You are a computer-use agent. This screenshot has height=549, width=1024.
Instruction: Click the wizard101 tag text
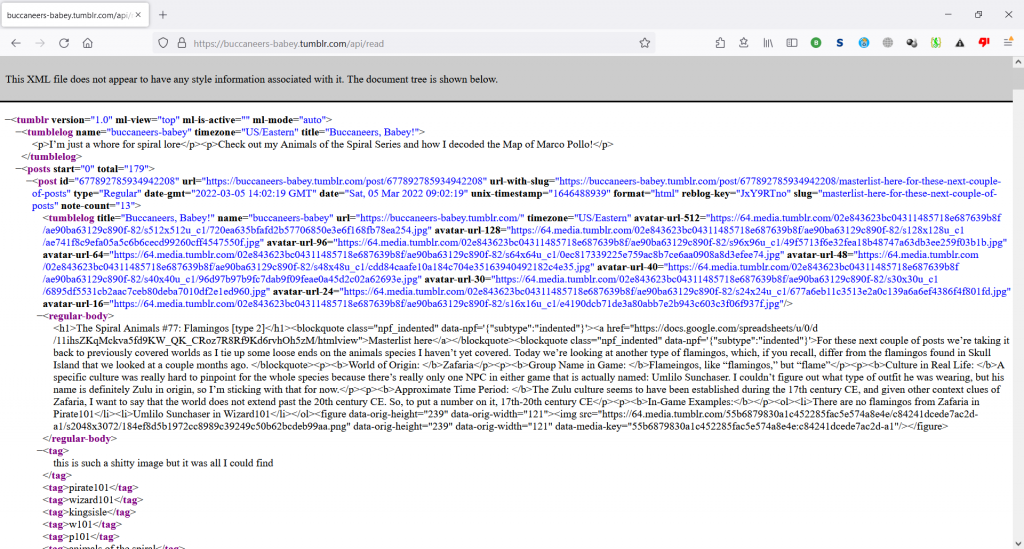[x=91, y=500]
